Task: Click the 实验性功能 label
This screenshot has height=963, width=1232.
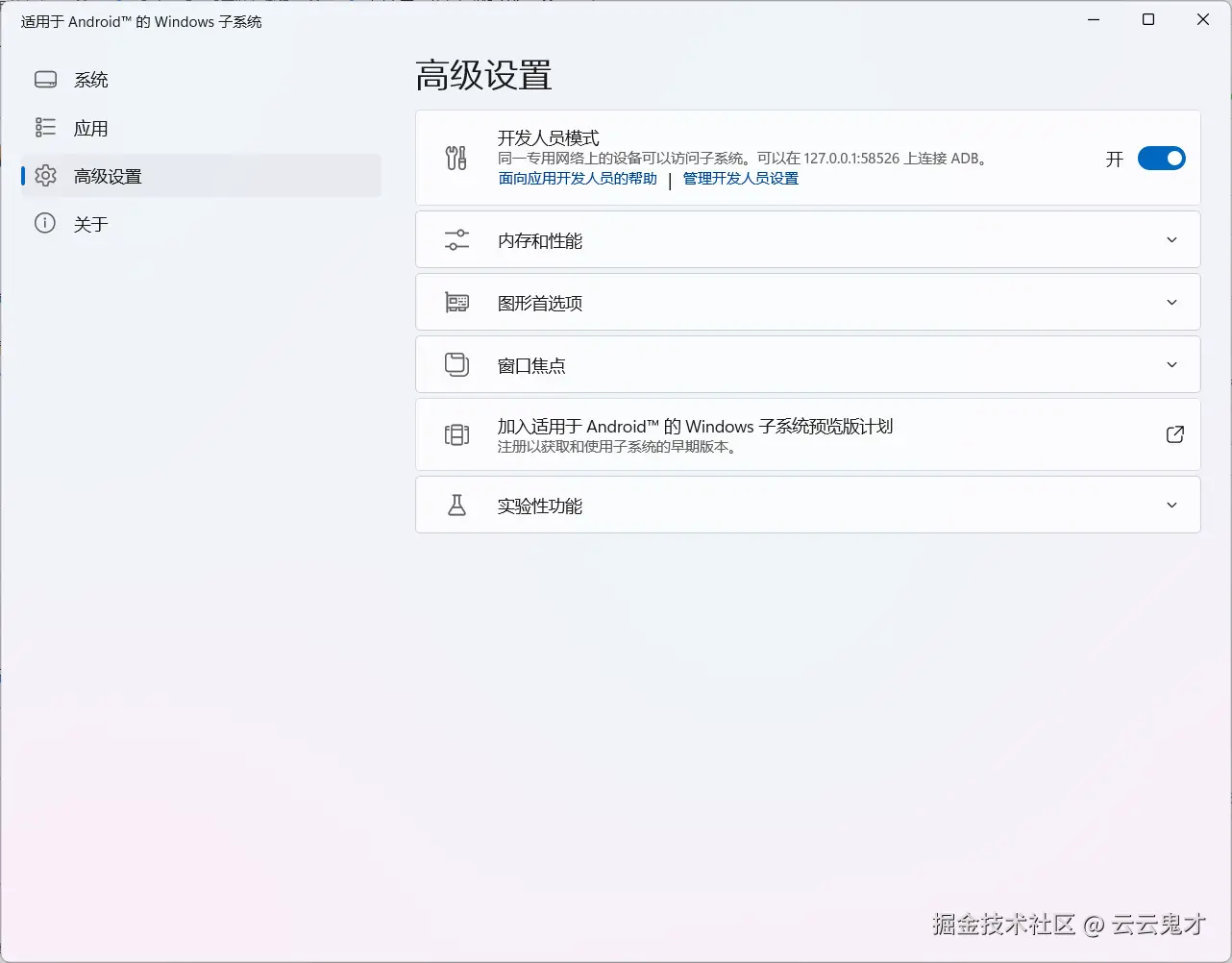Action: point(540,506)
